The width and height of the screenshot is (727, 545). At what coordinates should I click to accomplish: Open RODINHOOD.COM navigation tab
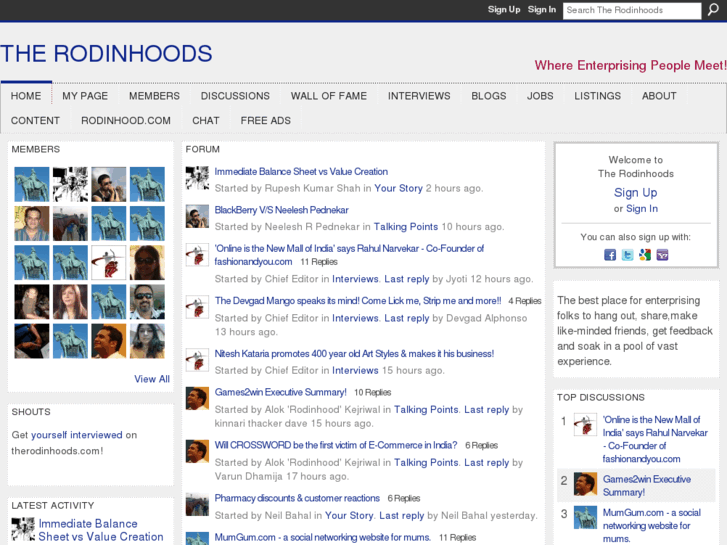click(126, 121)
